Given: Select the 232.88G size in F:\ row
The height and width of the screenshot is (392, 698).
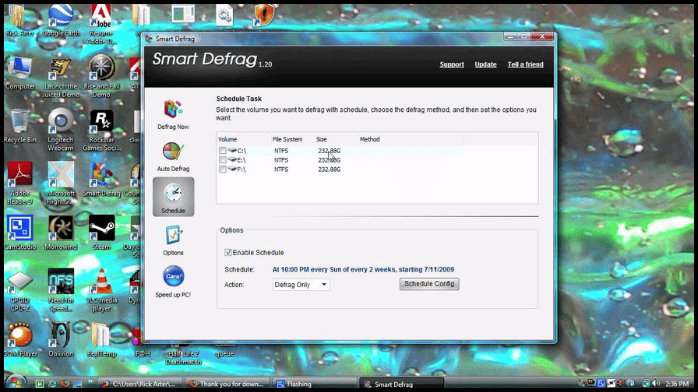Looking at the screenshot, I should coord(329,170).
